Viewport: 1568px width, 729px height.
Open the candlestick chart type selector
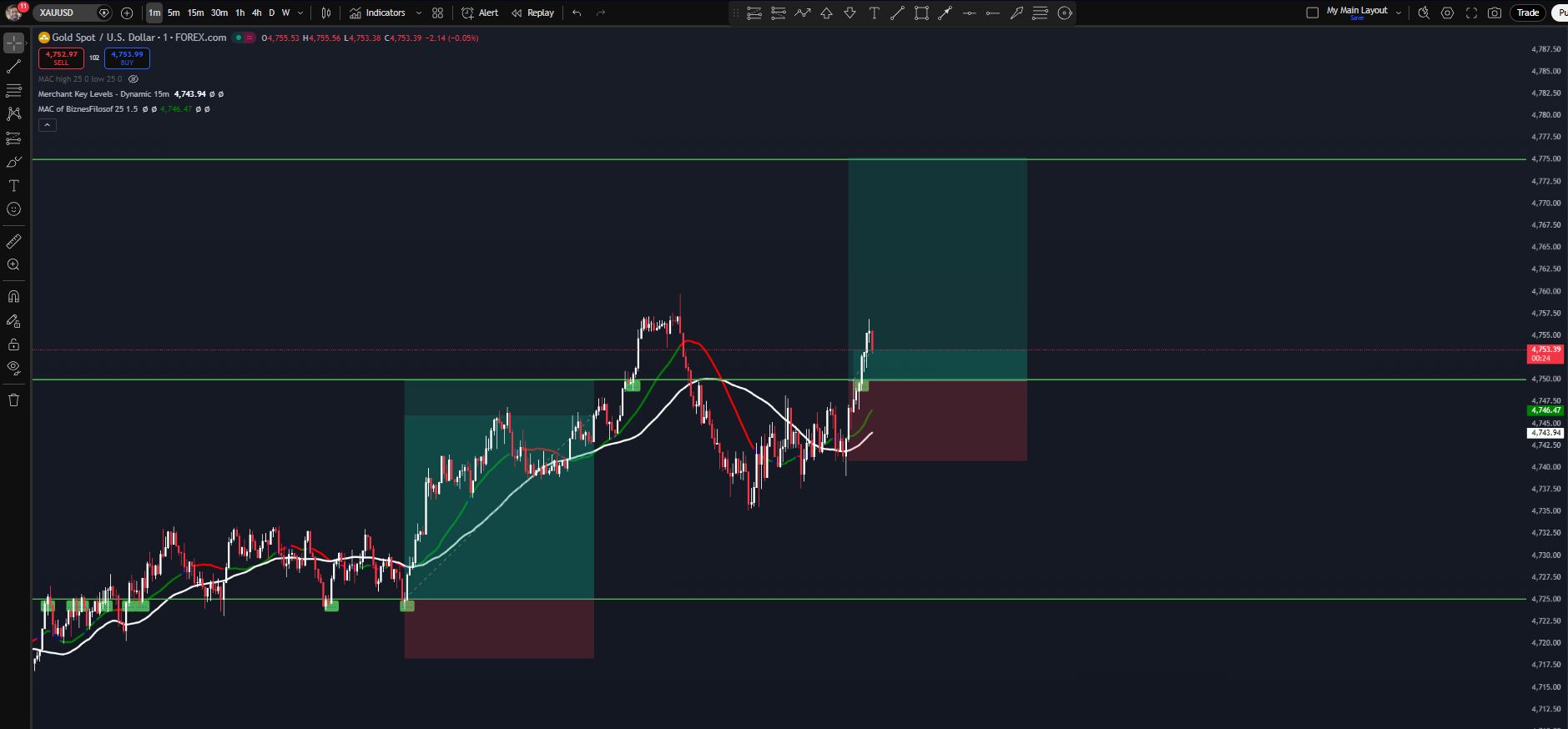coord(326,13)
